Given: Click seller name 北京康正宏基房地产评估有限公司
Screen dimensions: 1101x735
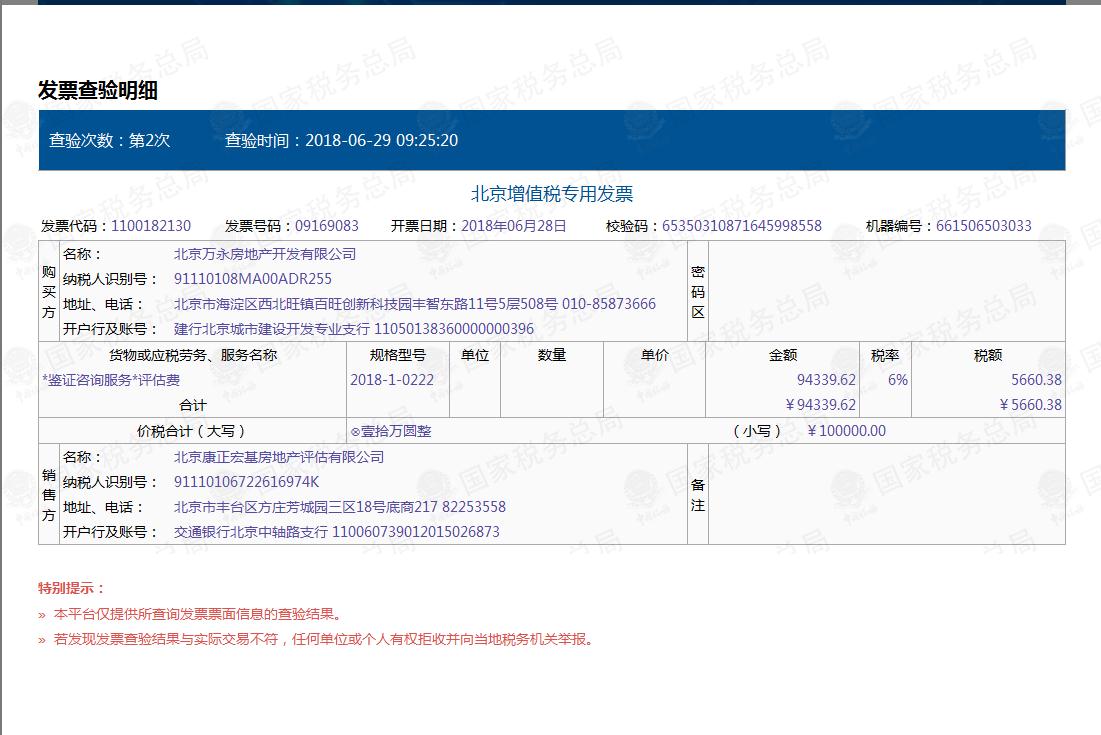Looking at the screenshot, I should click(x=279, y=457).
